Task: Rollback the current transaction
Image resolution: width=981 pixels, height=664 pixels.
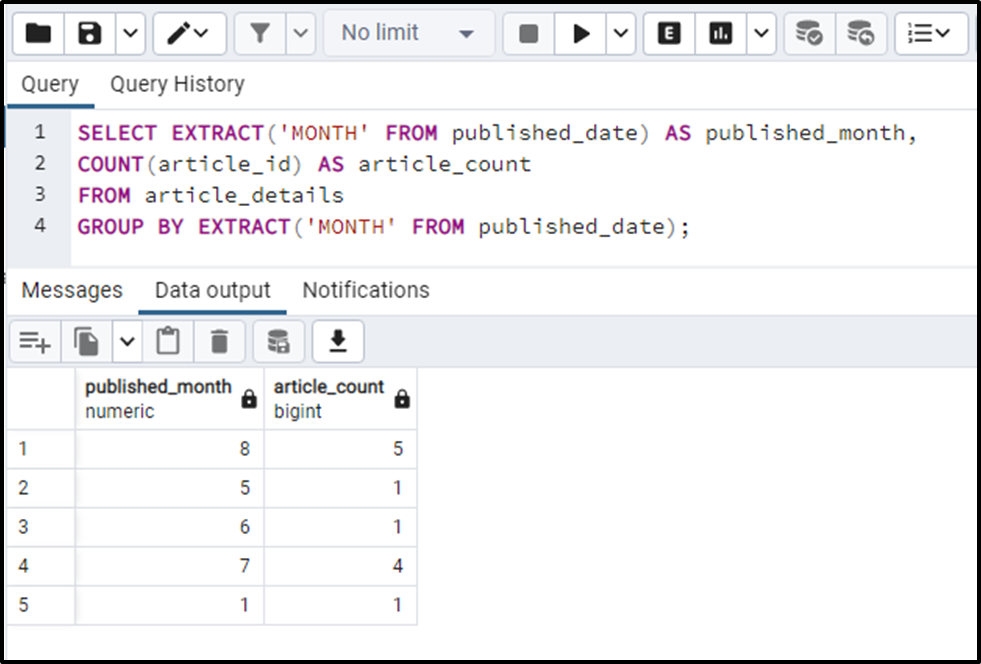Action: pyautogui.click(x=860, y=33)
